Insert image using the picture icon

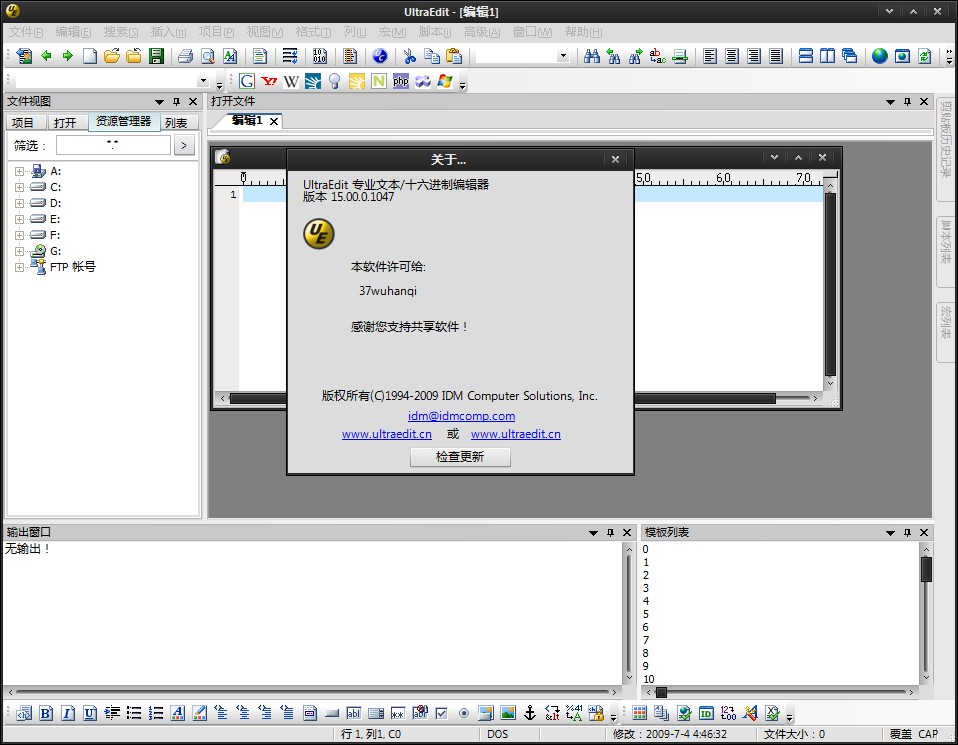[508, 713]
